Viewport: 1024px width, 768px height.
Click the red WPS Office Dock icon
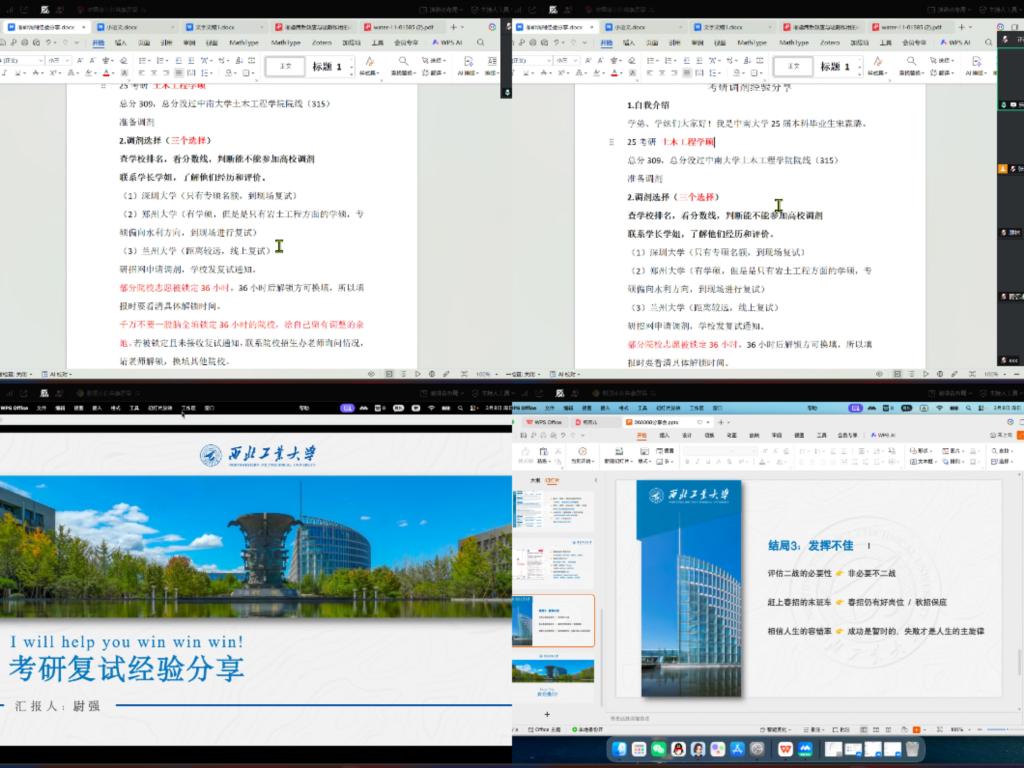pos(786,749)
